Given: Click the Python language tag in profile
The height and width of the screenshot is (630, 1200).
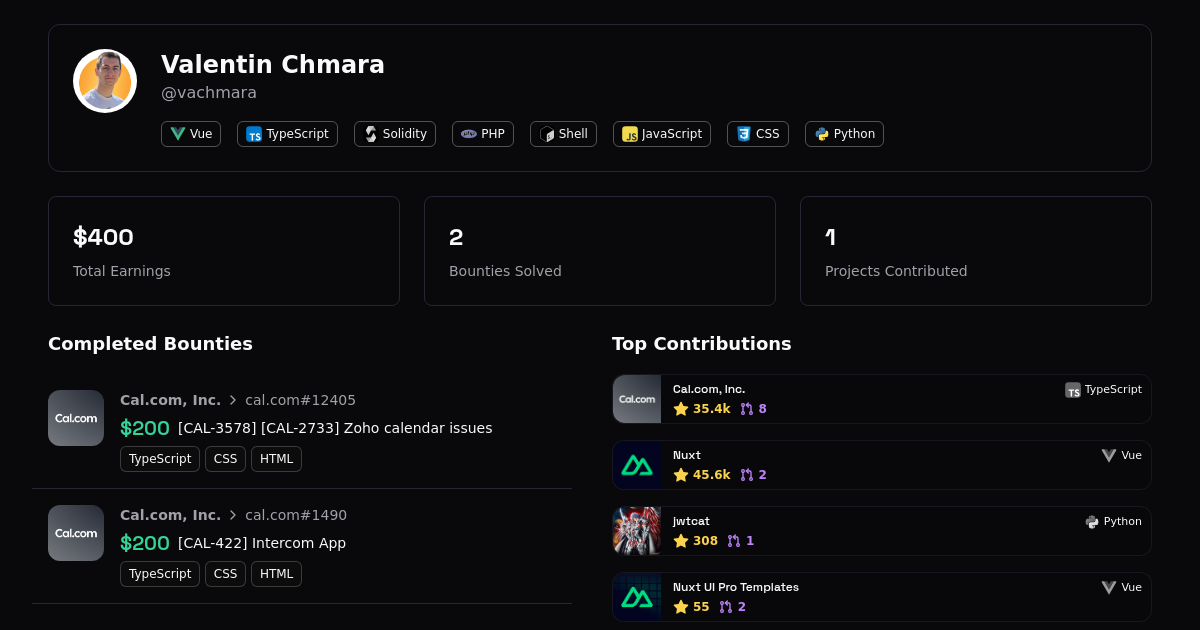Looking at the screenshot, I should pos(844,134).
